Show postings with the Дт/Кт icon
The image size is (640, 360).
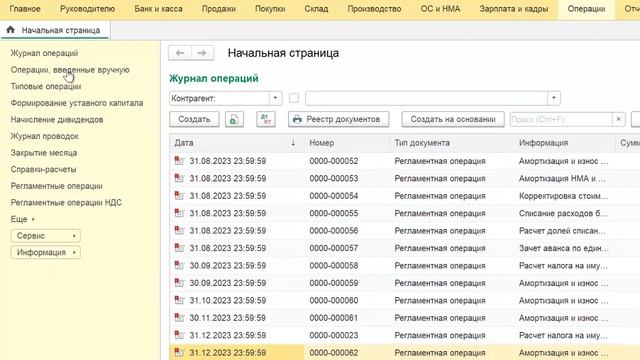click(x=266, y=119)
